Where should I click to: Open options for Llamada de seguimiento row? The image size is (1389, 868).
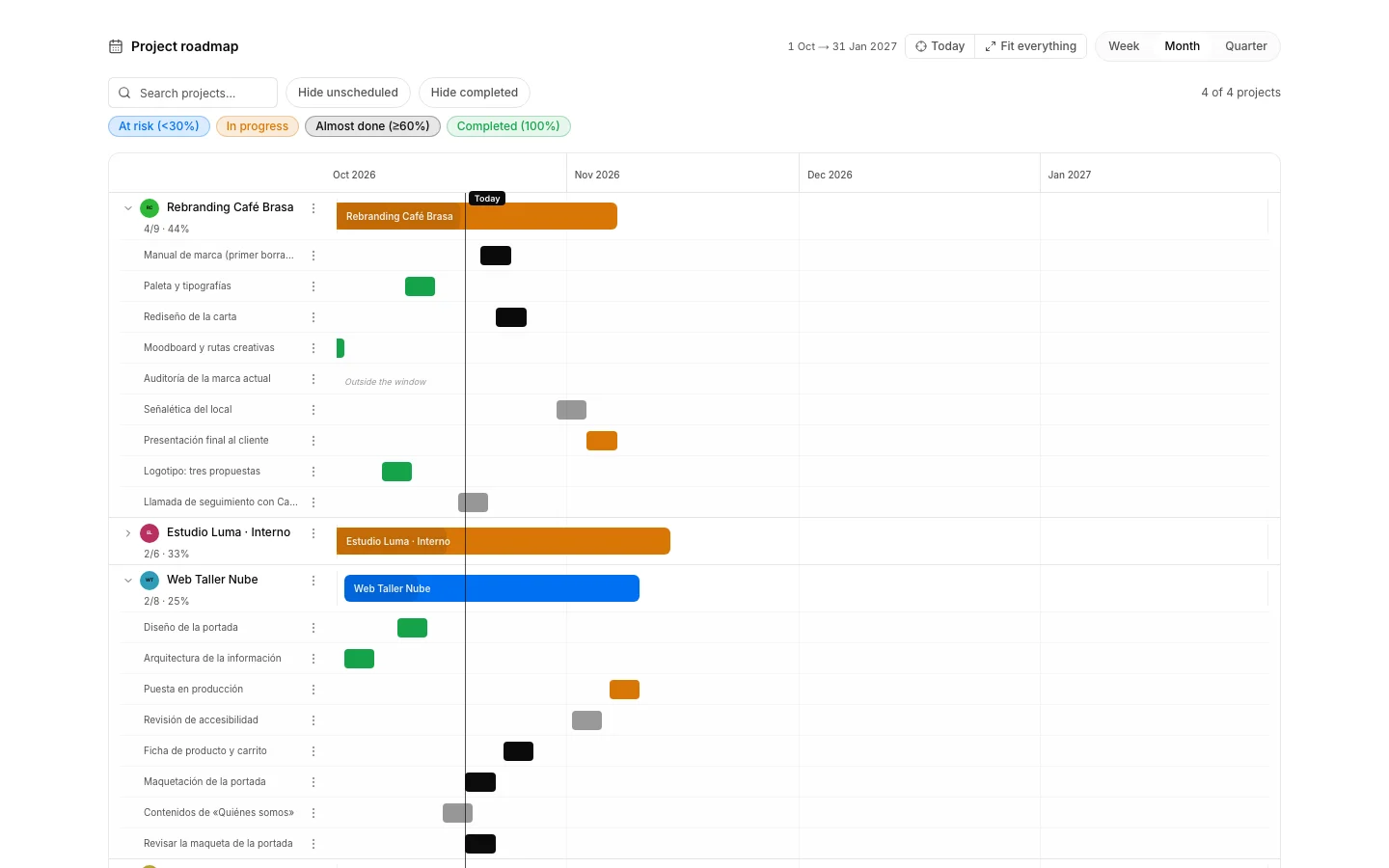click(313, 502)
